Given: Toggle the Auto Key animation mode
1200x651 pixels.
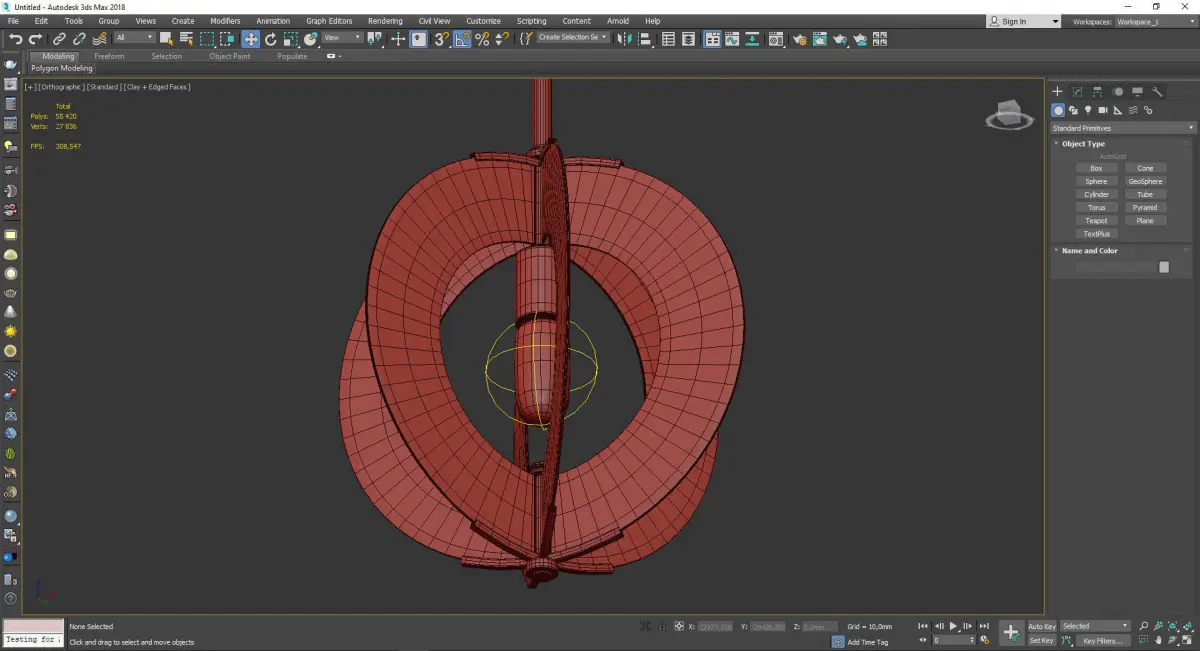Looking at the screenshot, I should [x=1041, y=626].
